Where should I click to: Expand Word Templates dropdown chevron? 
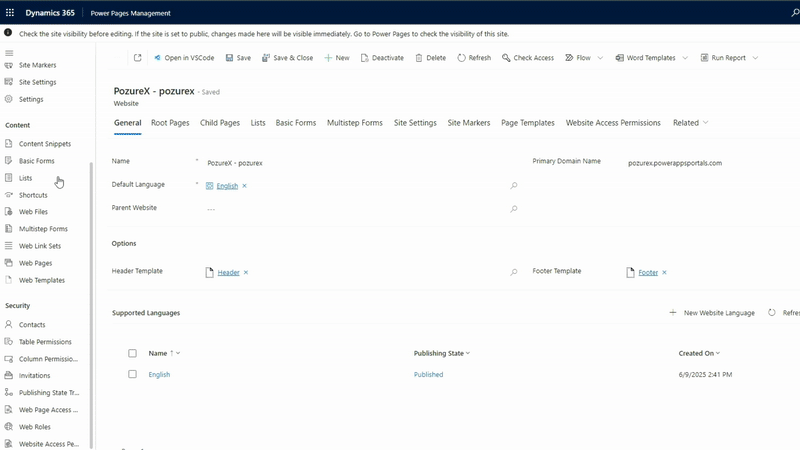point(685,58)
